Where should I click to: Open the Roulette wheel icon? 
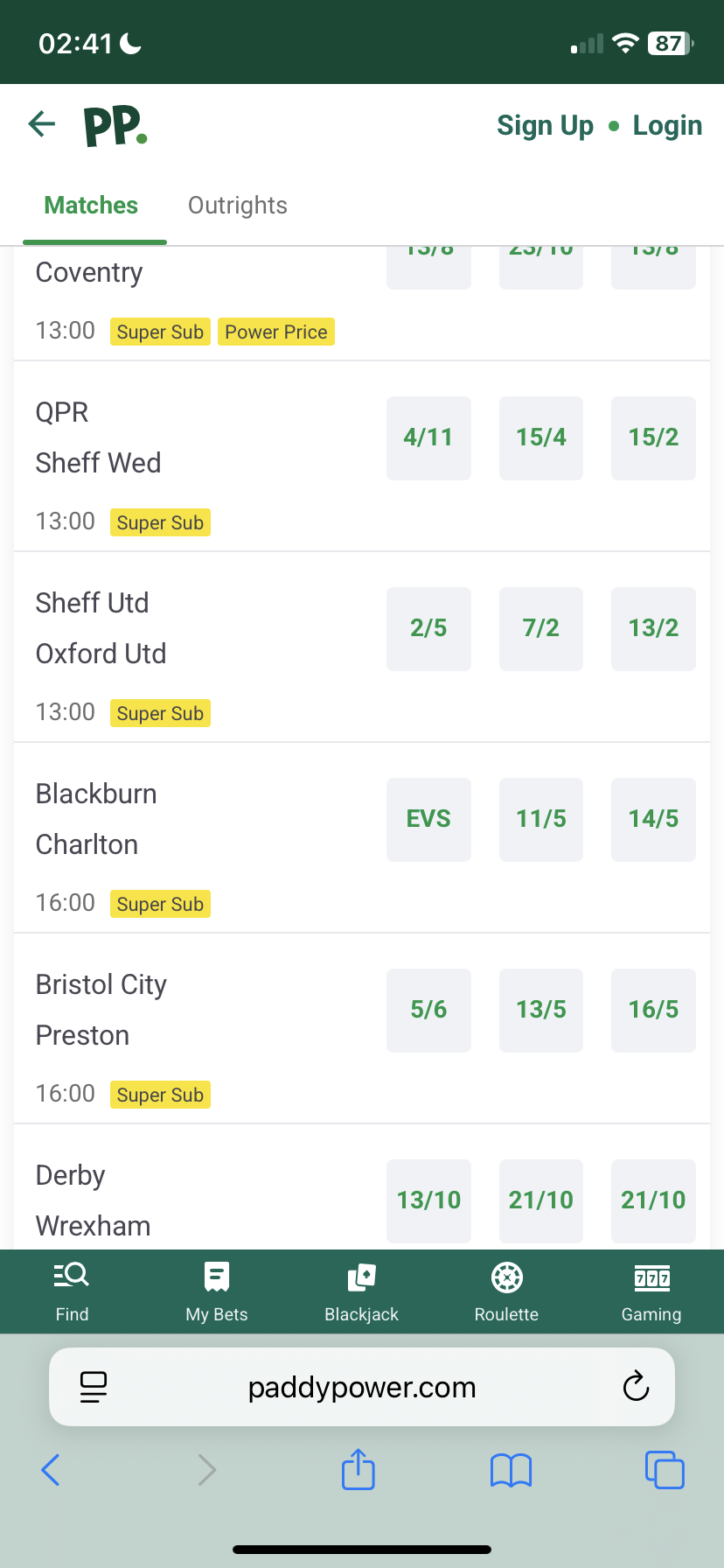point(506,1277)
